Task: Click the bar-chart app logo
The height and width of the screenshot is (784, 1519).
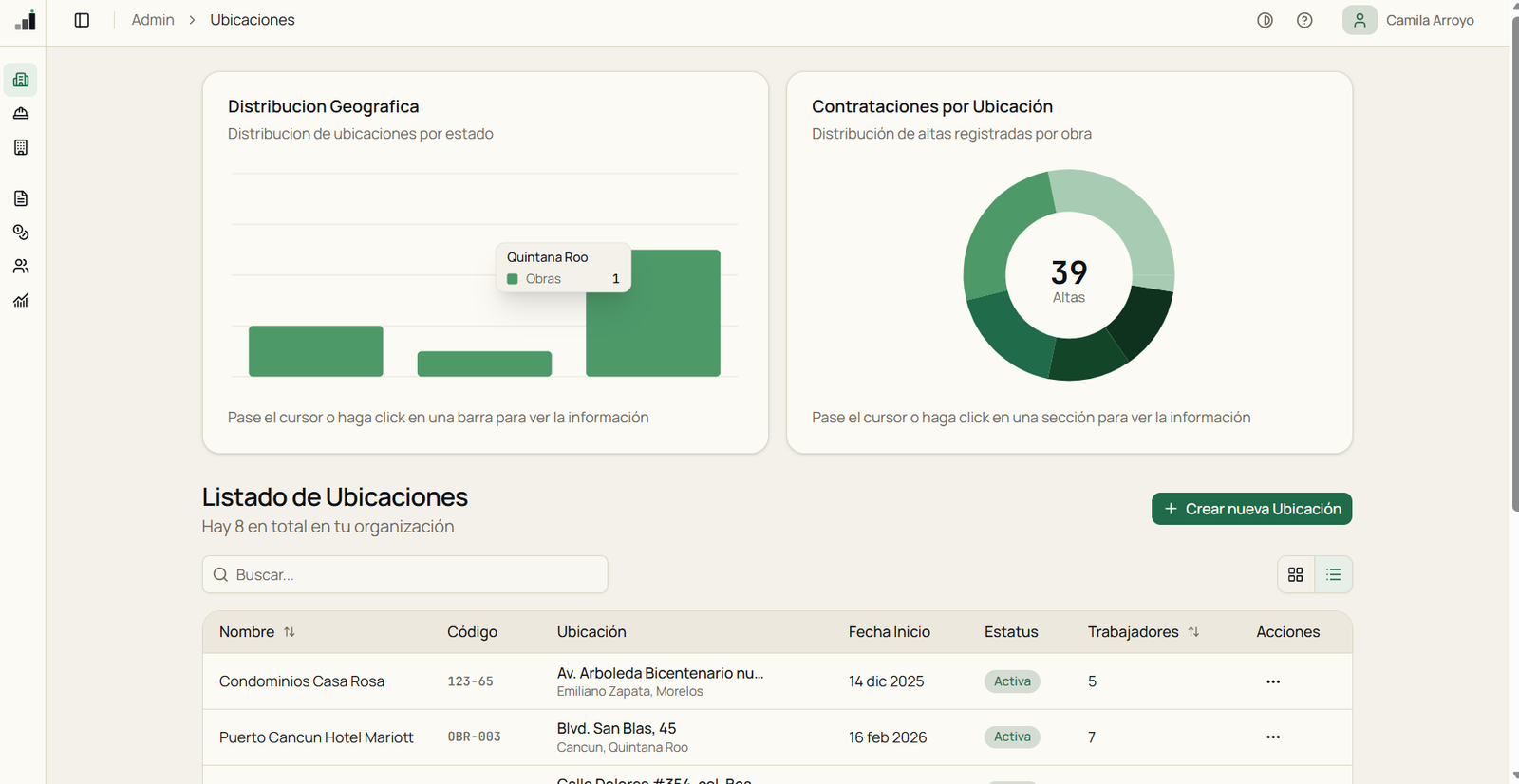Action: click(26, 20)
